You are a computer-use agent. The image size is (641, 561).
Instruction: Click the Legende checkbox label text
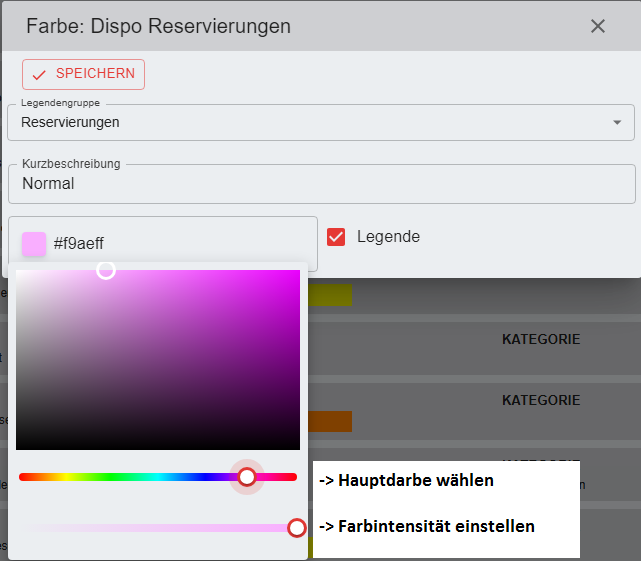pyautogui.click(x=388, y=237)
